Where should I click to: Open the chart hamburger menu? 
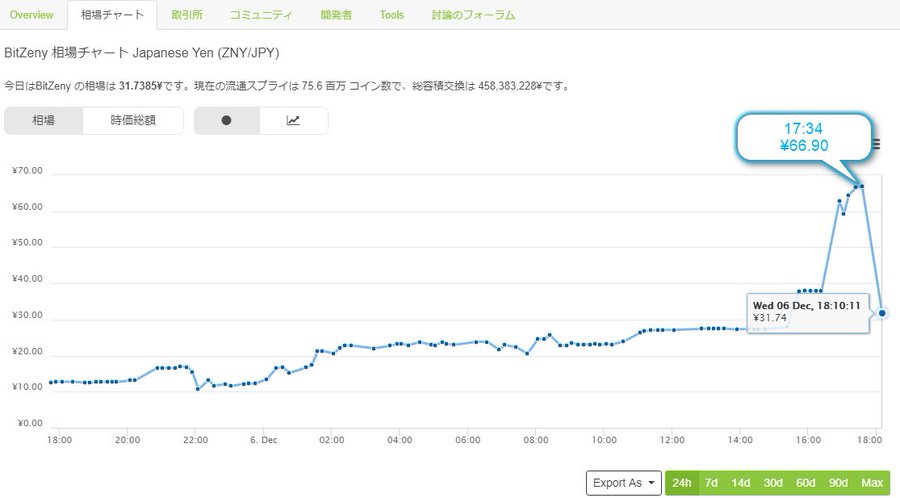pyautogui.click(x=876, y=144)
